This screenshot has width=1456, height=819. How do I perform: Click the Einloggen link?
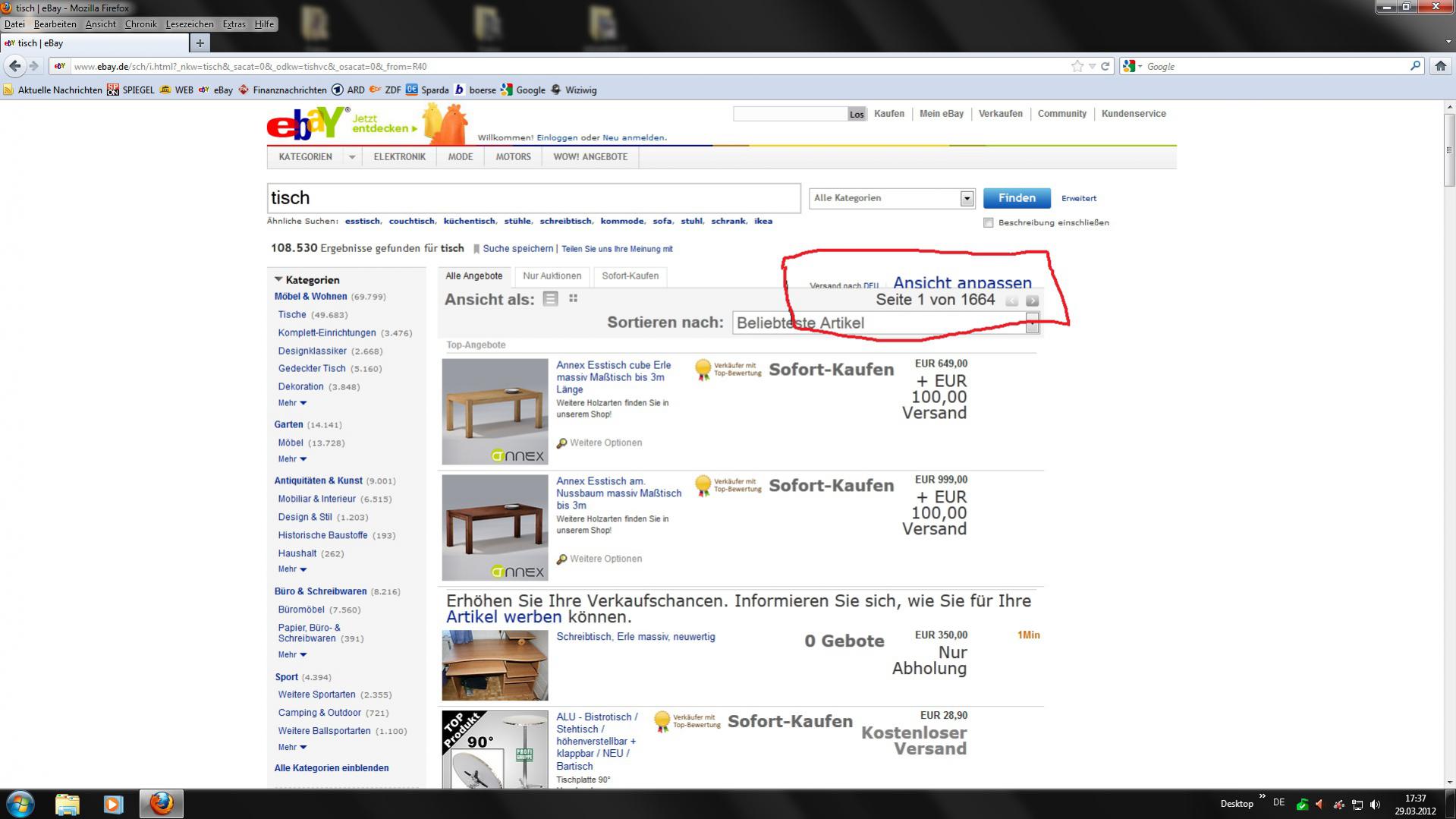click(557, 137)
